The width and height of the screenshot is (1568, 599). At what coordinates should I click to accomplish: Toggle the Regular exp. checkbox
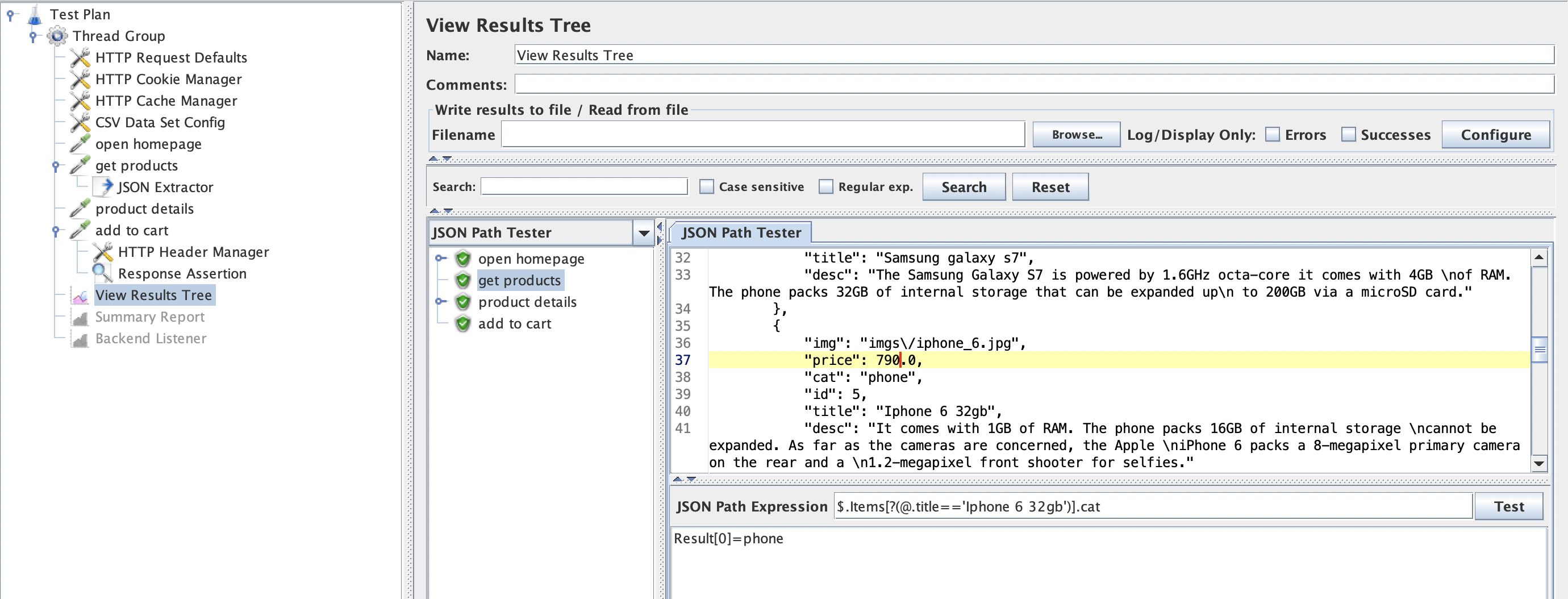click(825, 187)
